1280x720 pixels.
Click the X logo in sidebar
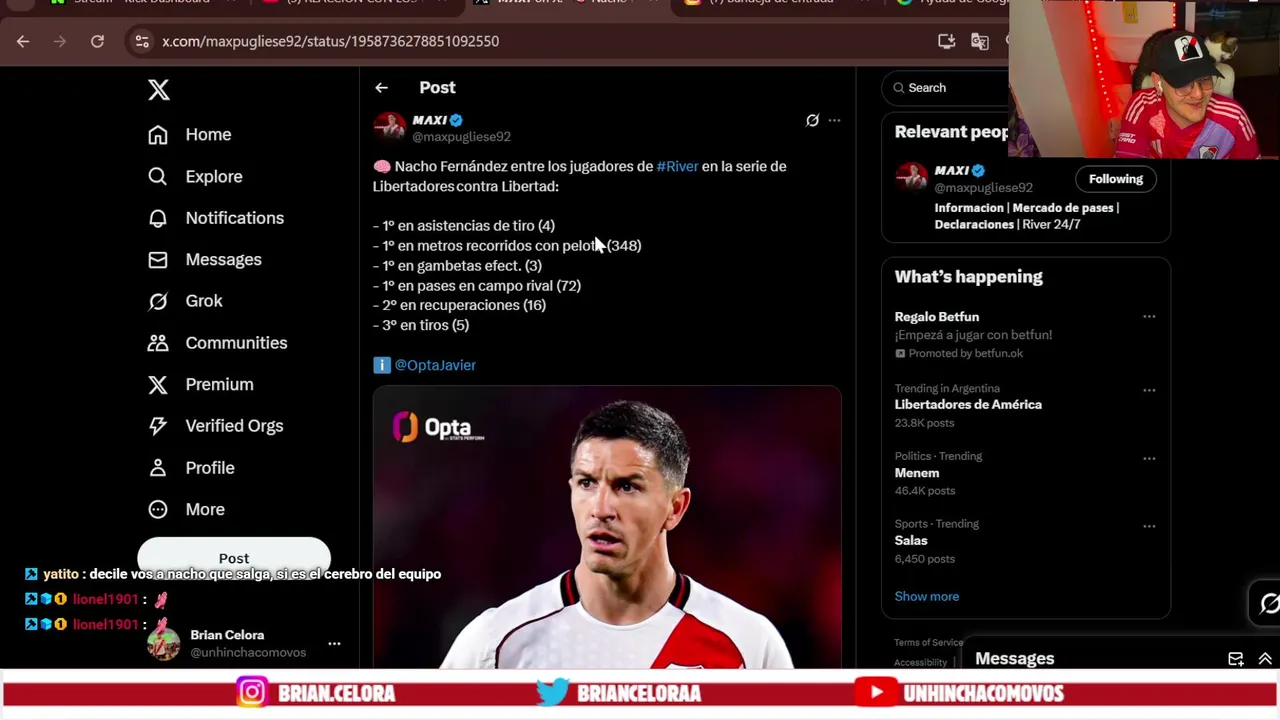[159, 90]
